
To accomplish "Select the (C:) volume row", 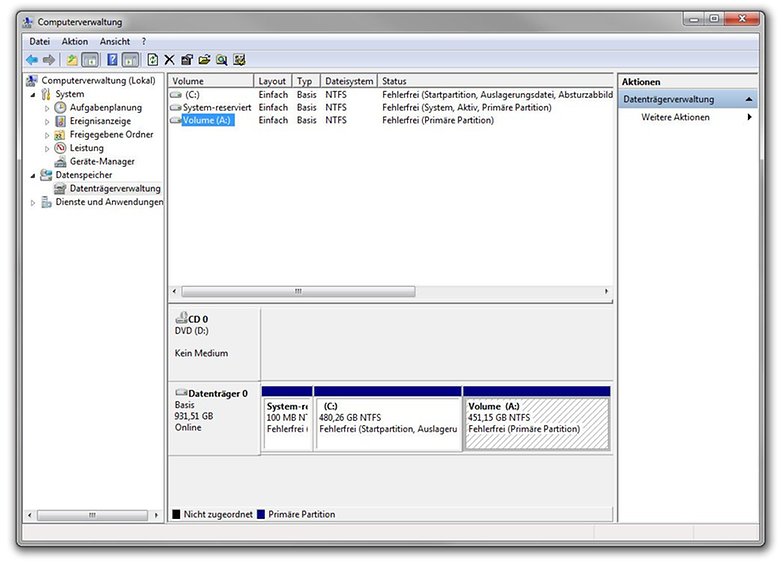I will (x=391, y=94).
